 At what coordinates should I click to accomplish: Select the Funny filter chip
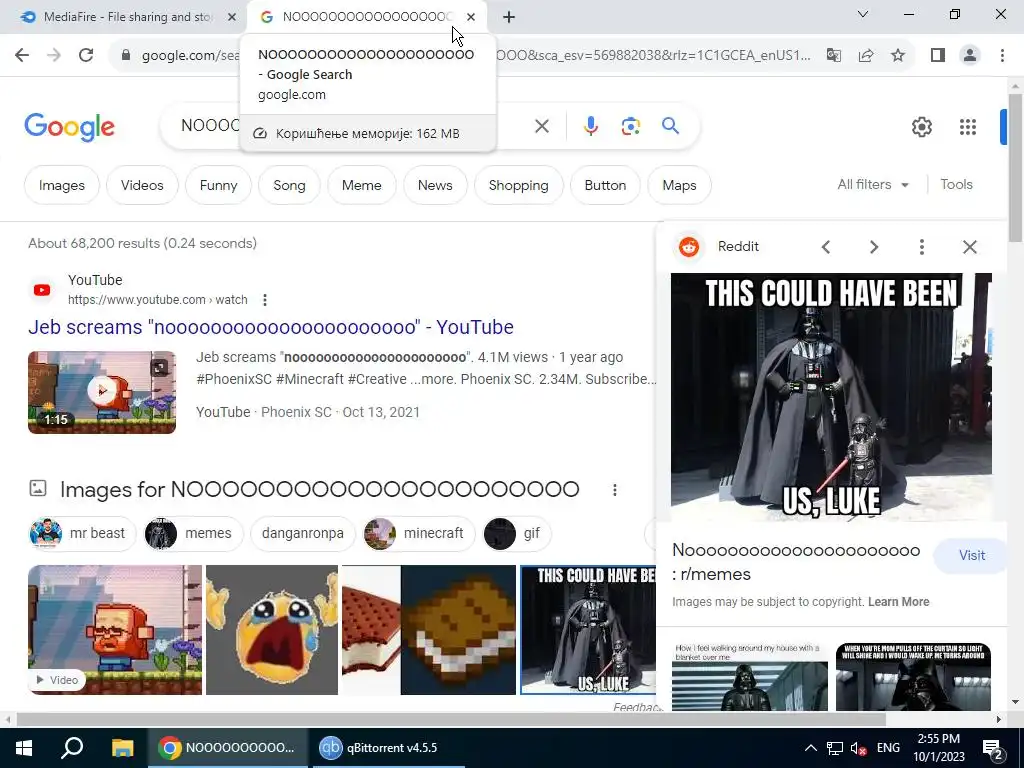(218, 185)
